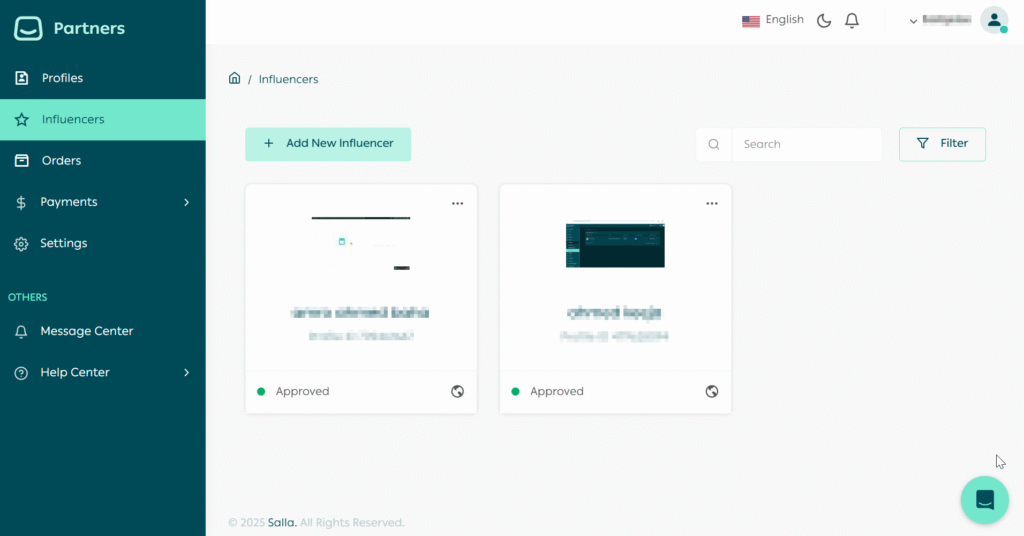Click Add New Influencer button

click(x=328, y=144)
